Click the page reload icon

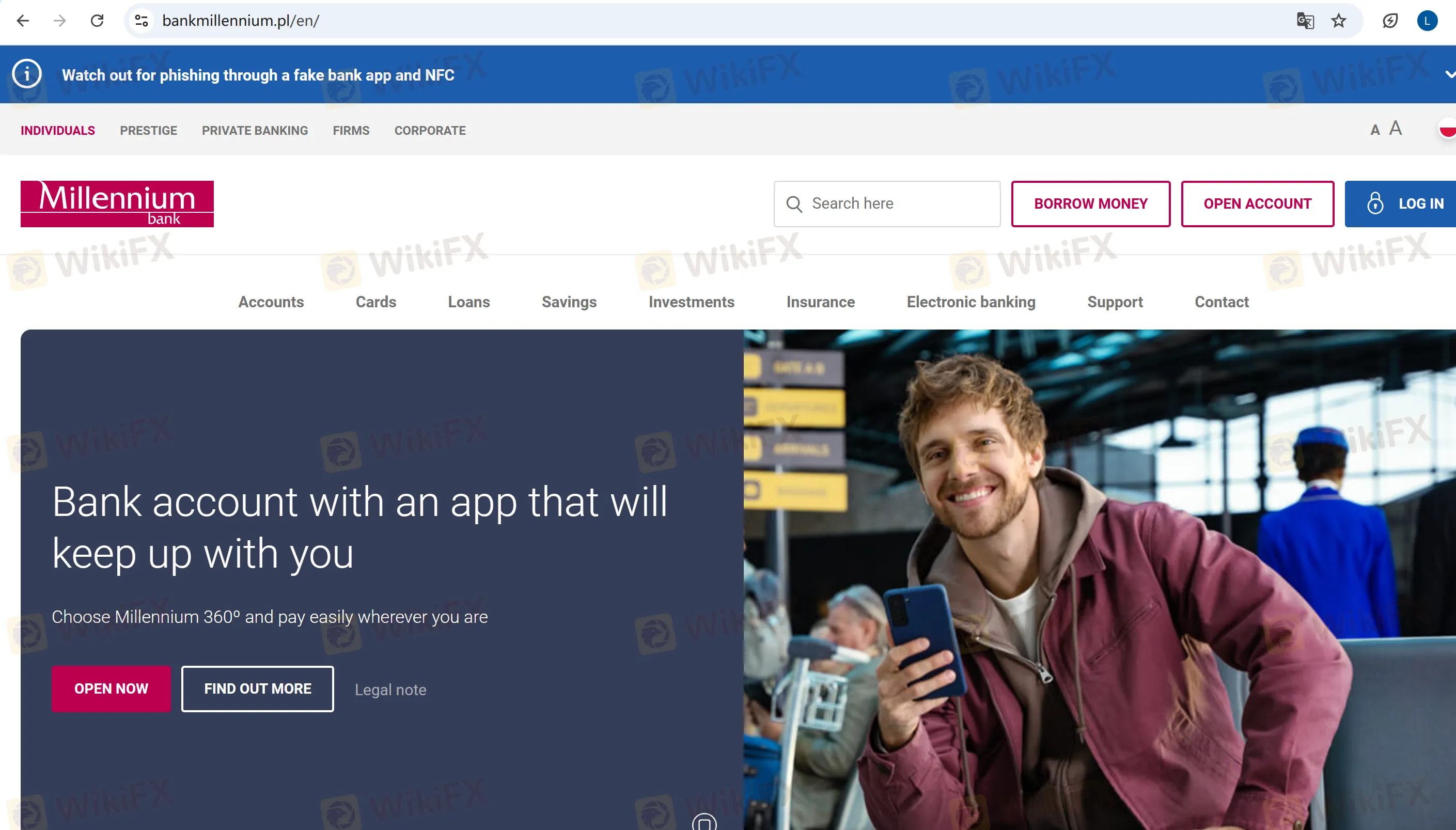97,21
